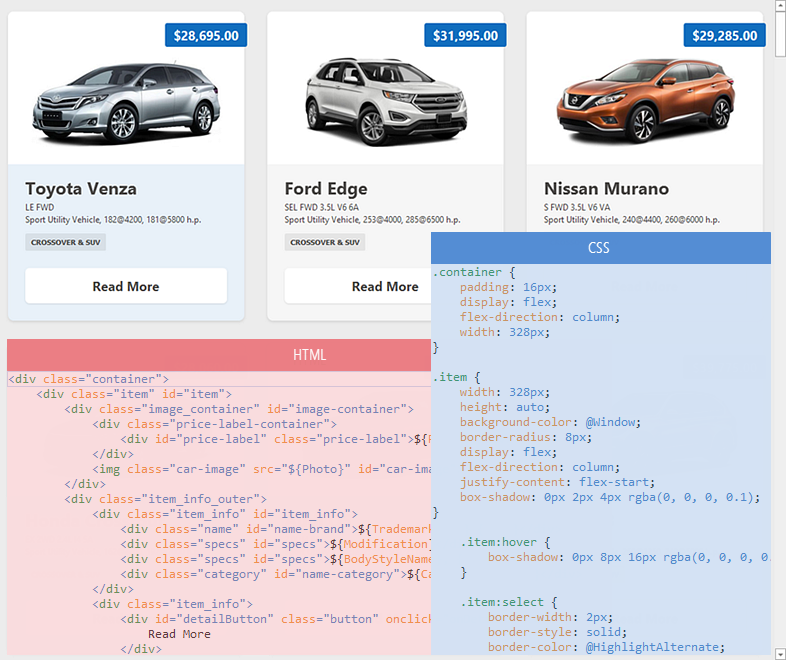Select the $28,695.00 price label
Viewport: 786px width, 660px height.
pos(206,35)
